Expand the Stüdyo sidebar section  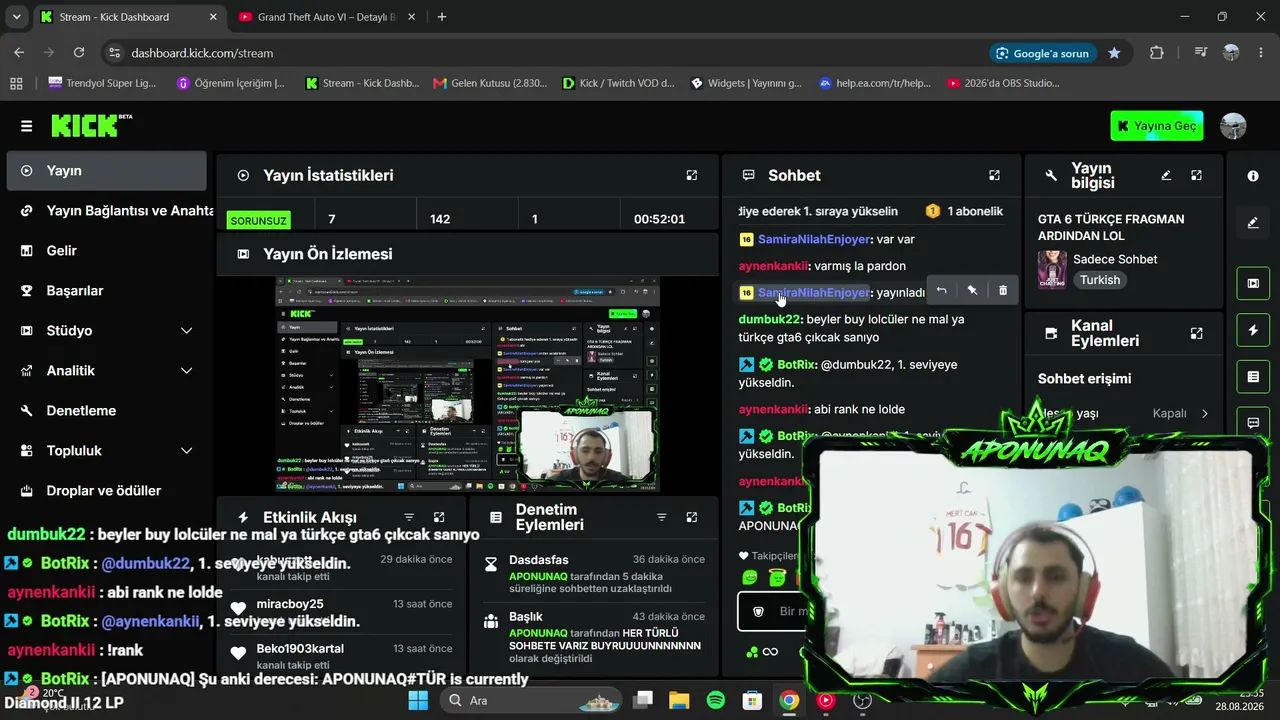point(186,331)
